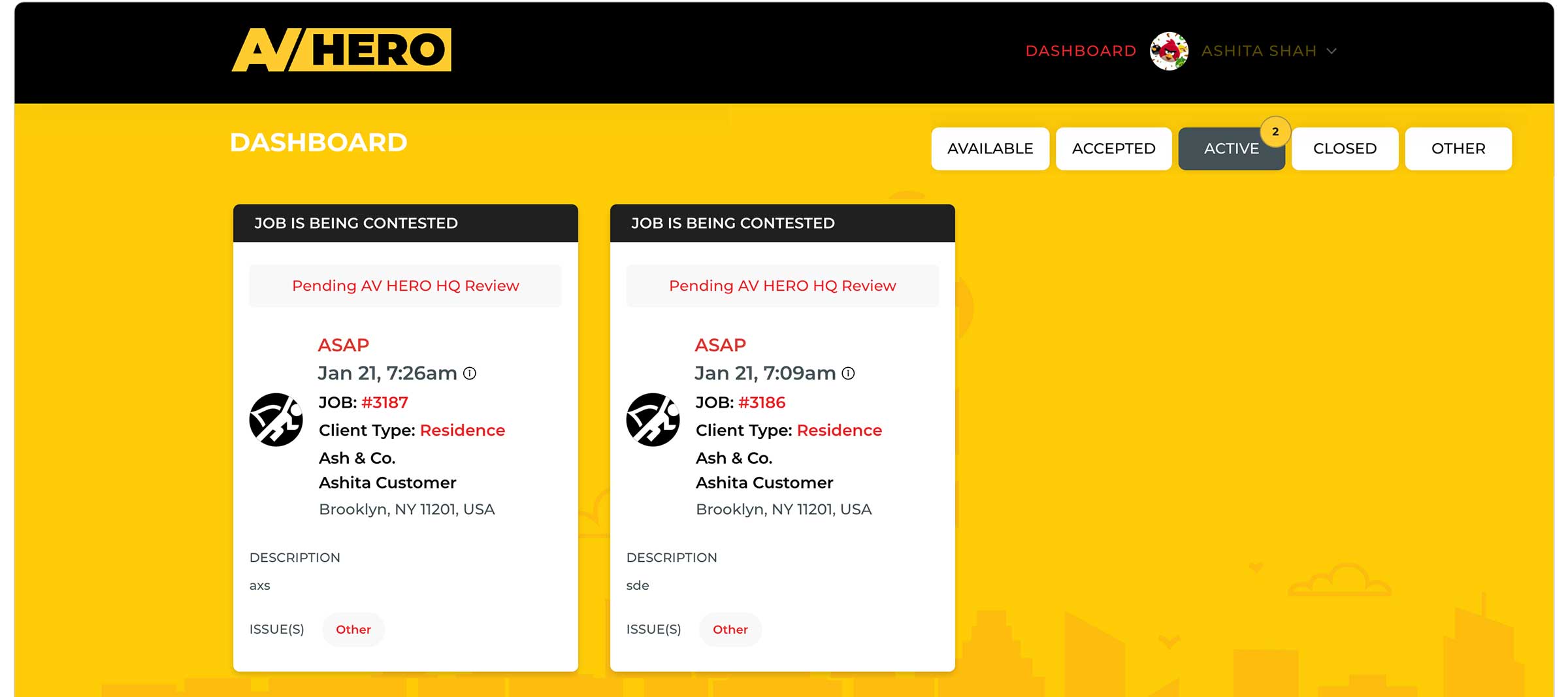Switch to the Available jobs tab

click(x=990, y=149)
